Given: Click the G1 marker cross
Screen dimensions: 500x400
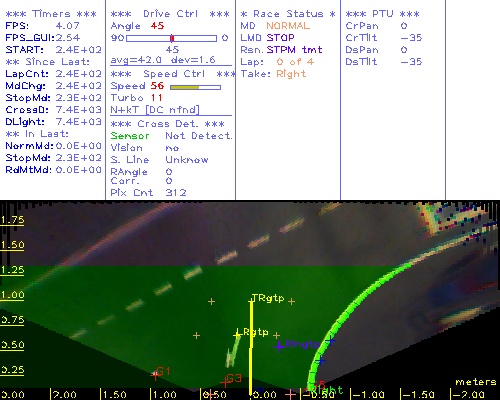Looking at the screenshot, I should [155, 375].
